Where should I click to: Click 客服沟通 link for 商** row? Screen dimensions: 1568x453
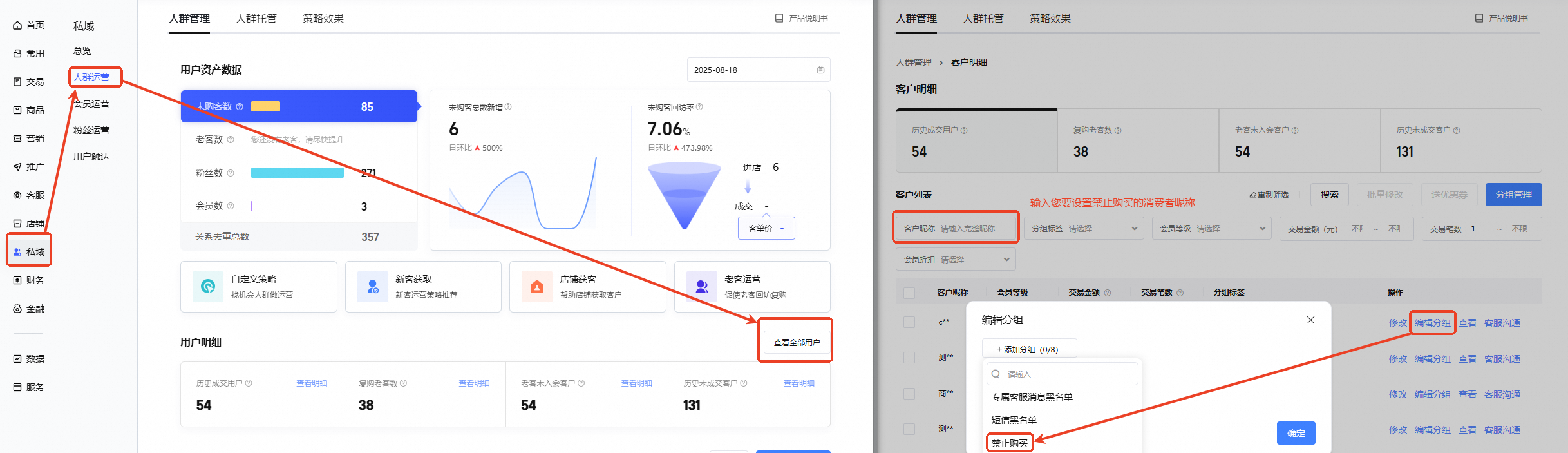(x=1502, y=394)
